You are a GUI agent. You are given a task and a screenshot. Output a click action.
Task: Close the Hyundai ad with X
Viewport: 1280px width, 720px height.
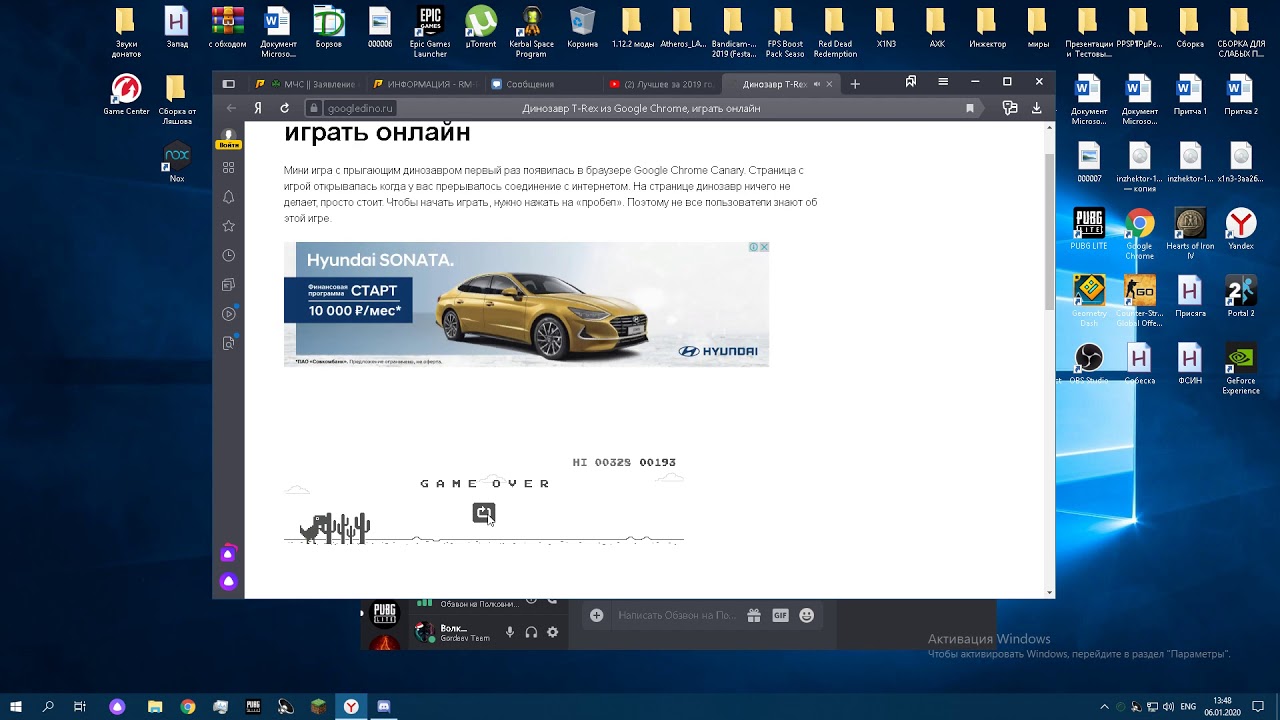pos(764,247)
